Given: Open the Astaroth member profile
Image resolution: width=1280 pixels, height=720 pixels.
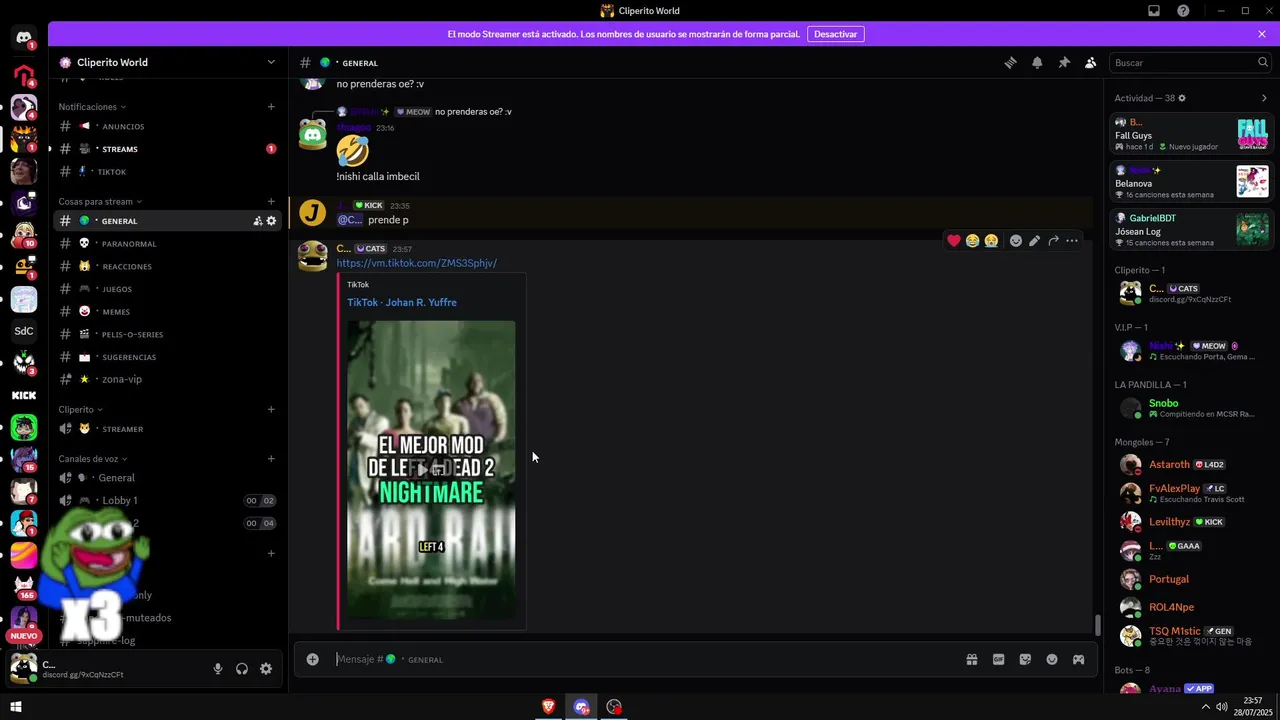Looking at the screenshot, I should [1190, 464].
